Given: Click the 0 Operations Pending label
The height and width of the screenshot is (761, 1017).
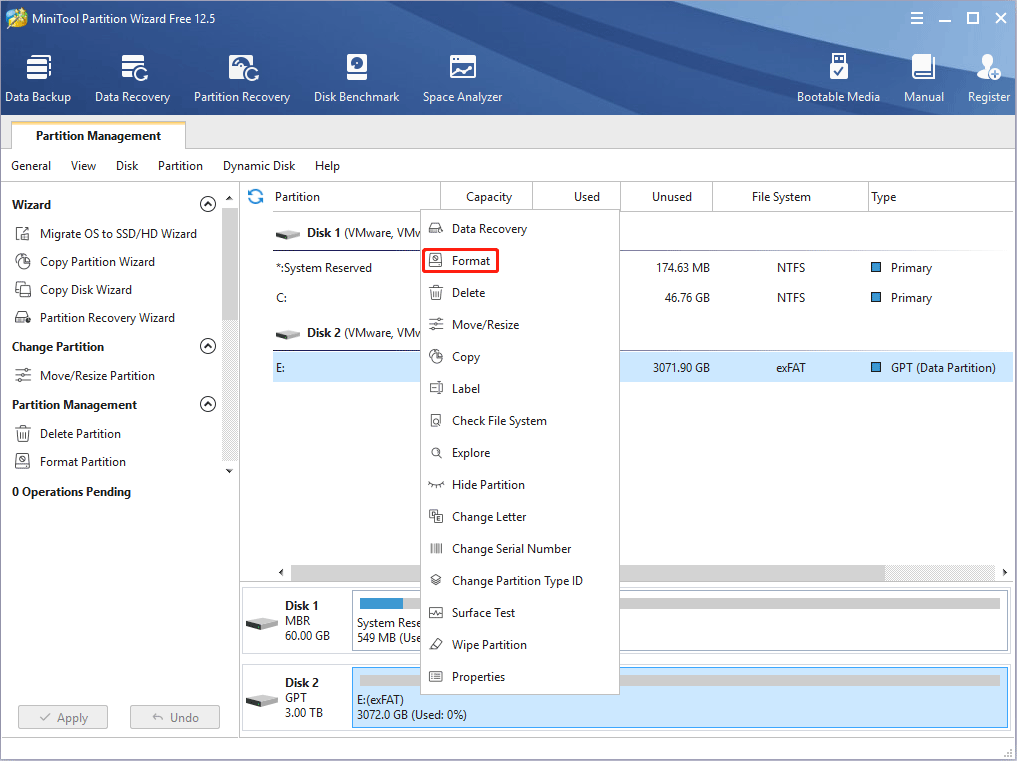Looking at the screenshot, I should (x=71, y=492).
